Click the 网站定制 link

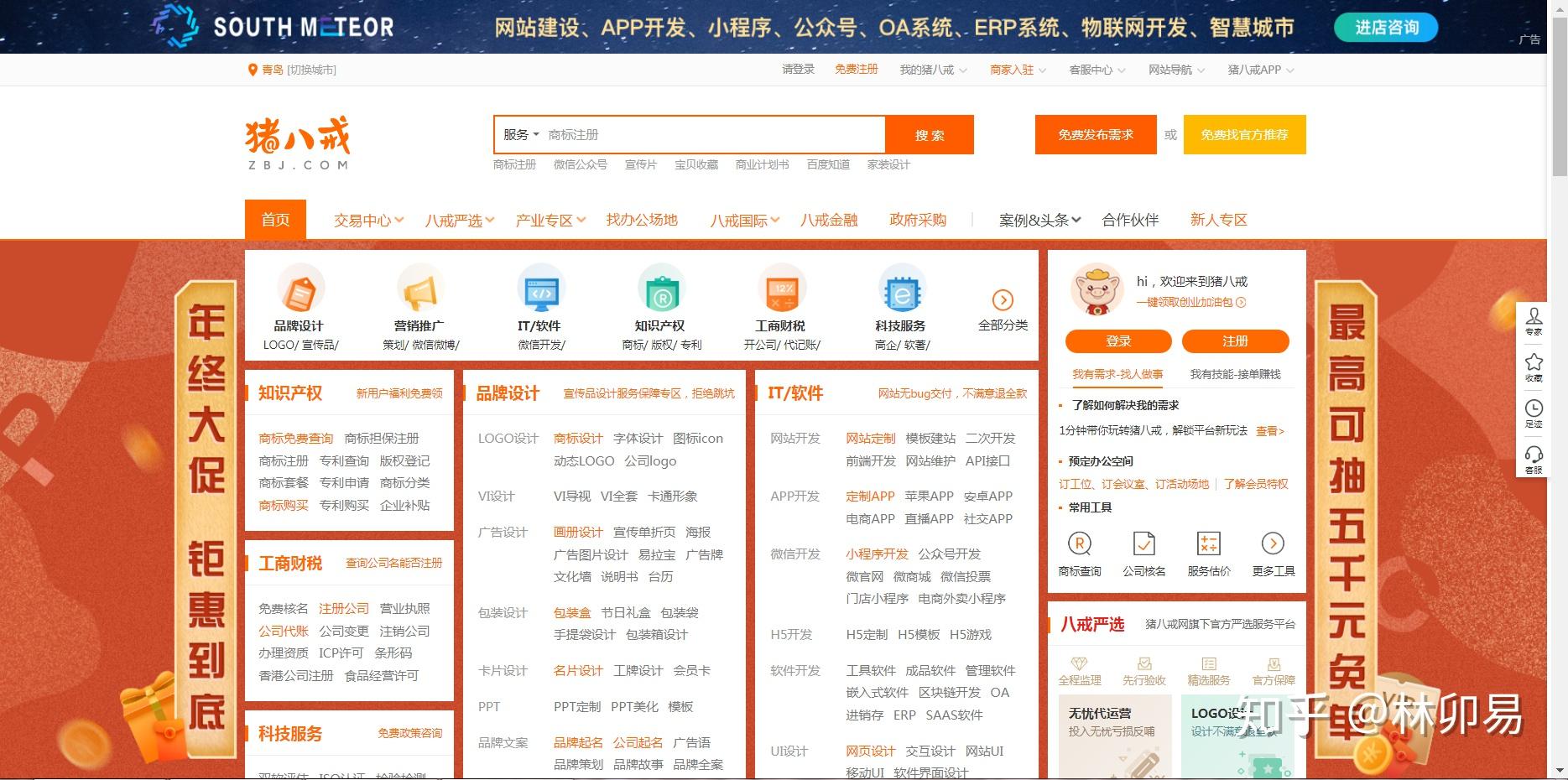point(870,438)
